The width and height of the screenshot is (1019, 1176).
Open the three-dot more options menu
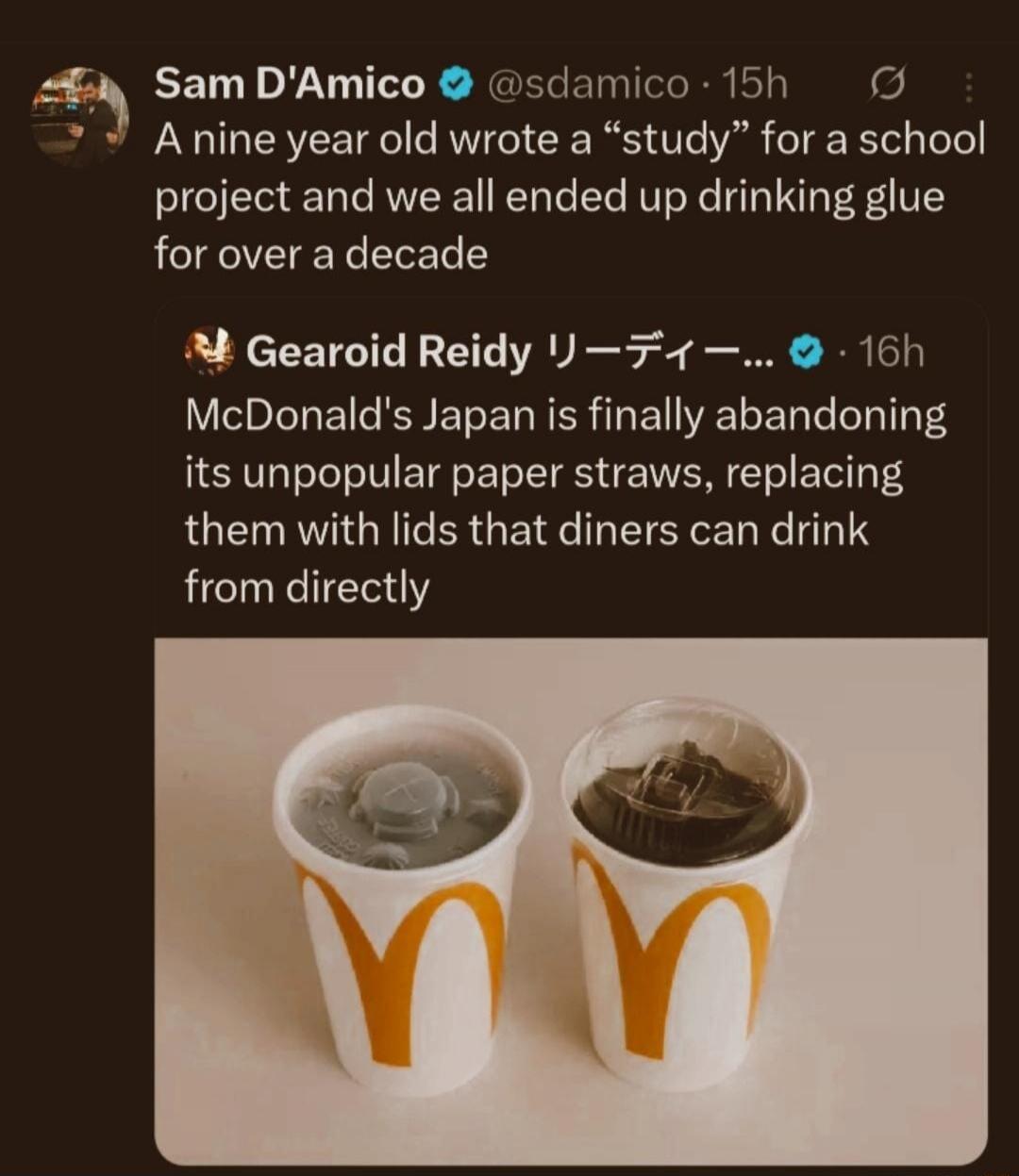[x=970, y=85]
